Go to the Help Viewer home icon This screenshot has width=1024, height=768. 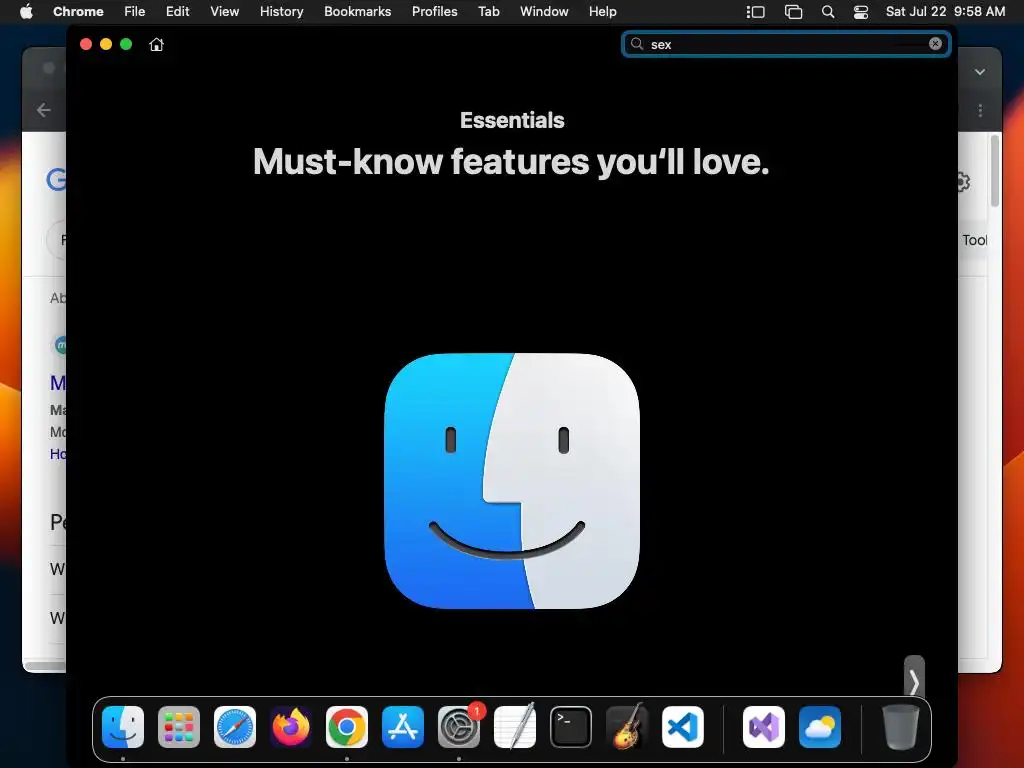(x=156, y=44)
